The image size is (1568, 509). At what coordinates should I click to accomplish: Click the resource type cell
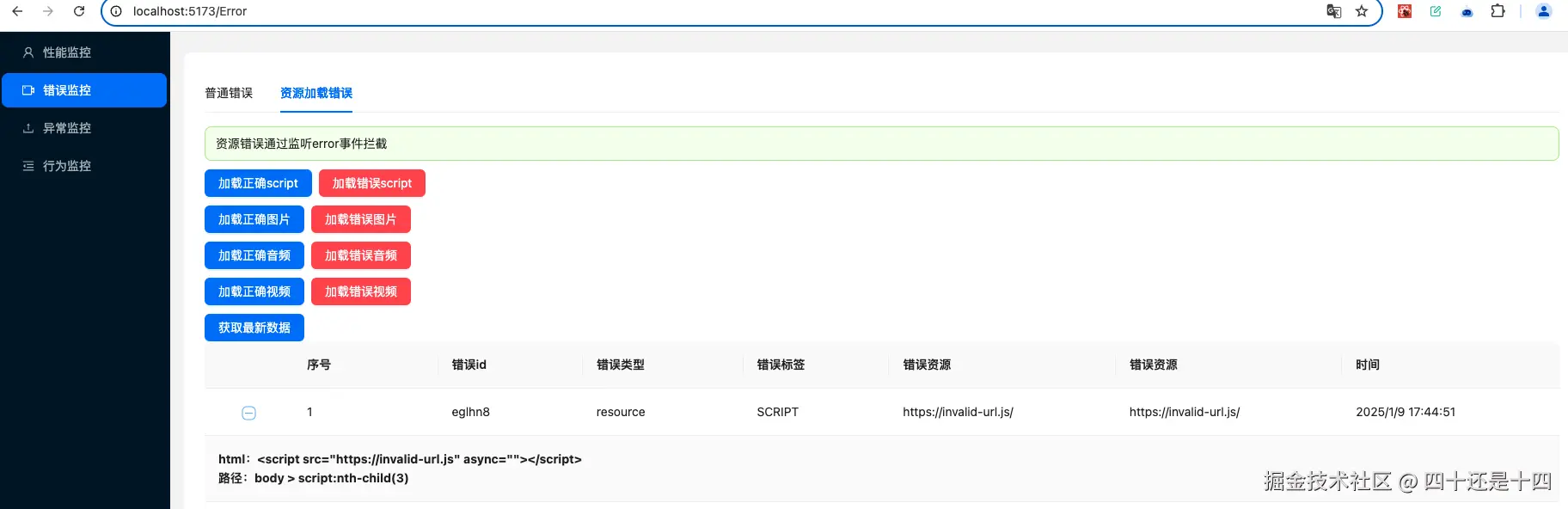pyautogui.click(x=621, y=412)
